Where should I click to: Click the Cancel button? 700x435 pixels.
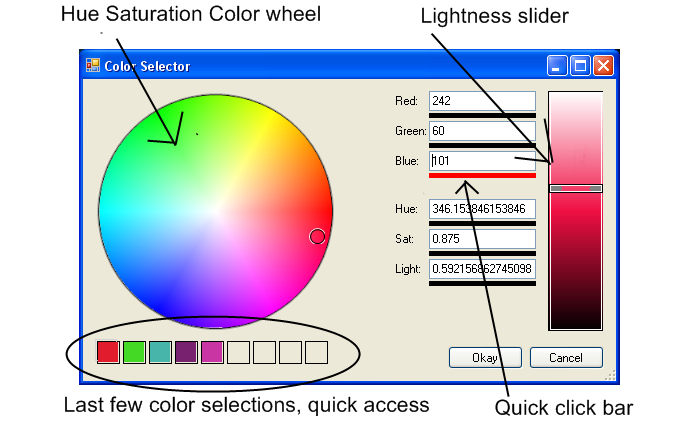[566, 358]
